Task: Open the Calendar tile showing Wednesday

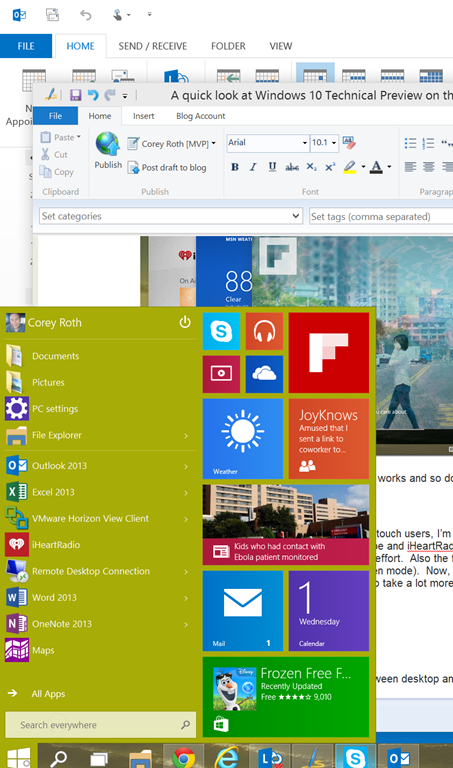Action: [329, 611]
